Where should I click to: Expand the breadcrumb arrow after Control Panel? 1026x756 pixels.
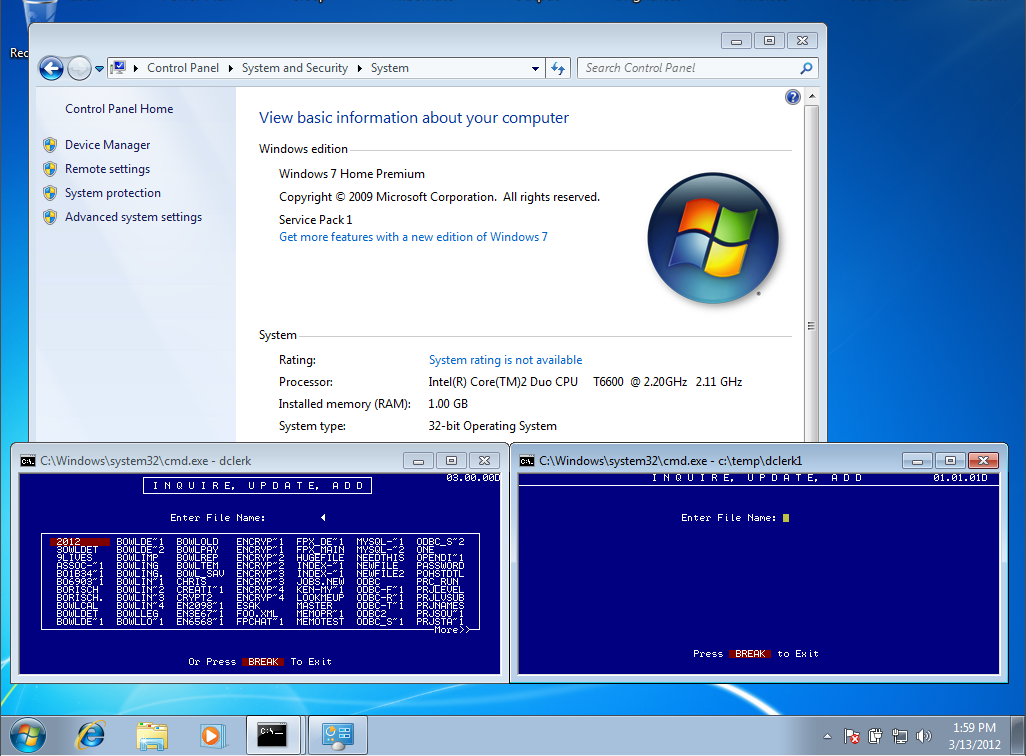click(230, 68)
